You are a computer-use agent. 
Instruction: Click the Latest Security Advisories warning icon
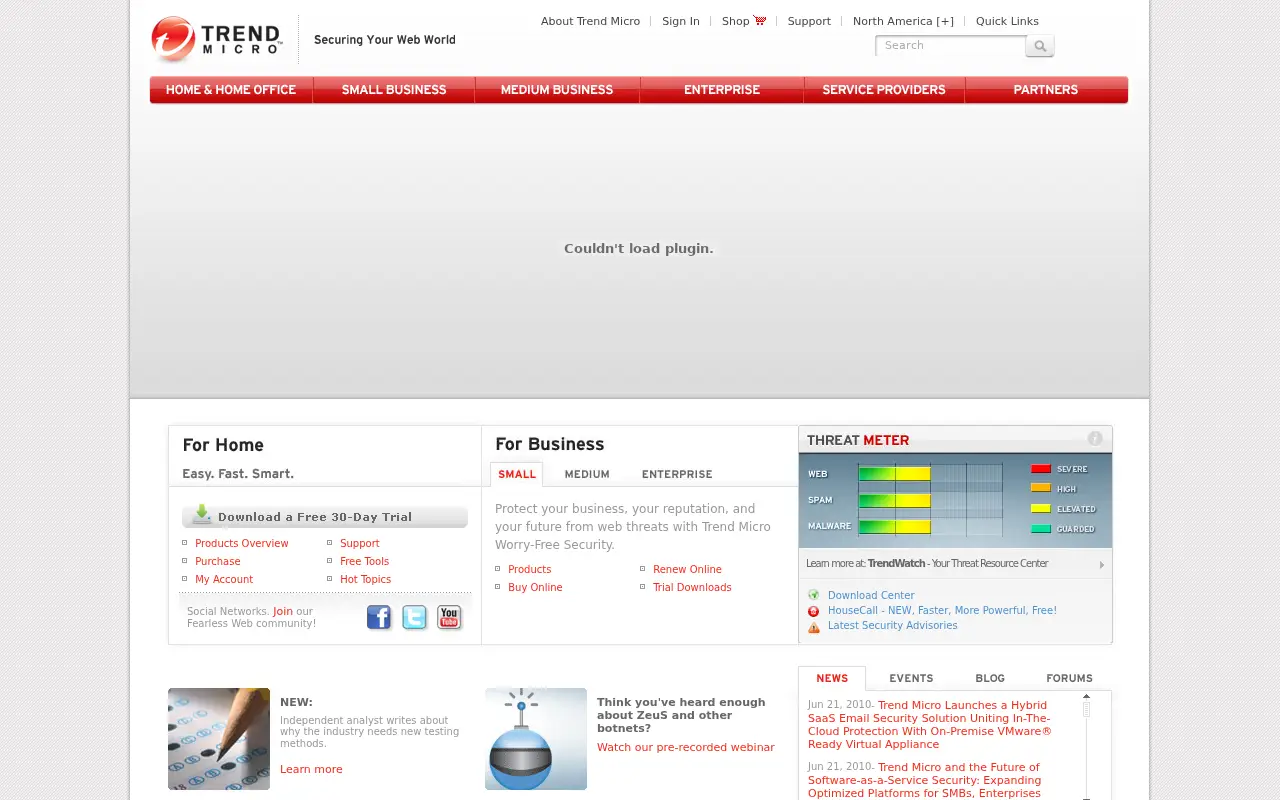coord(814,627)
